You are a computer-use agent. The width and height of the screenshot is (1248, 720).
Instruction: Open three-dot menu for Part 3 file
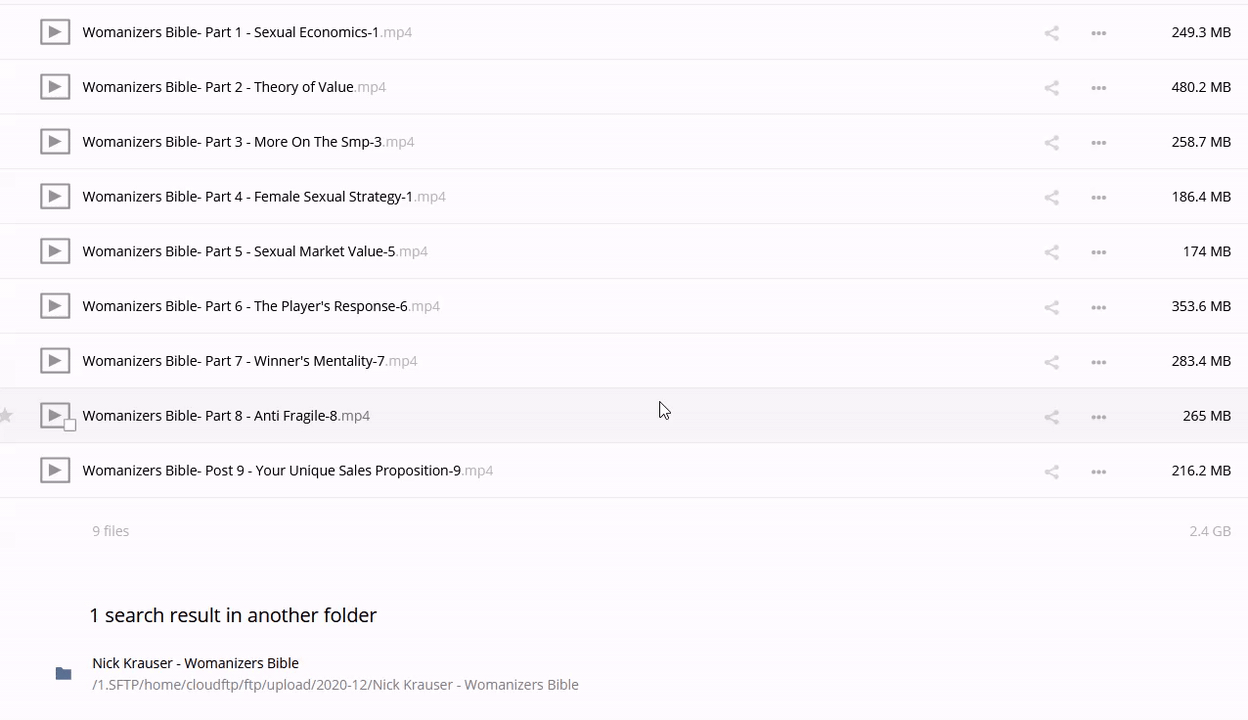[1098, 142]
